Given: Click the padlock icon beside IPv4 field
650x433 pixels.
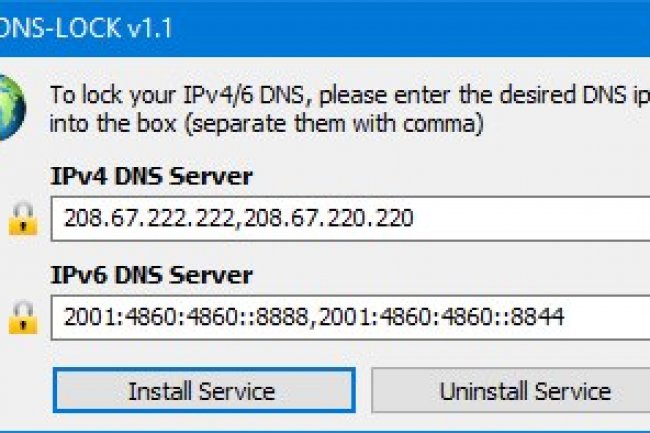Looking at the screenshot, I should pos(20,218).
